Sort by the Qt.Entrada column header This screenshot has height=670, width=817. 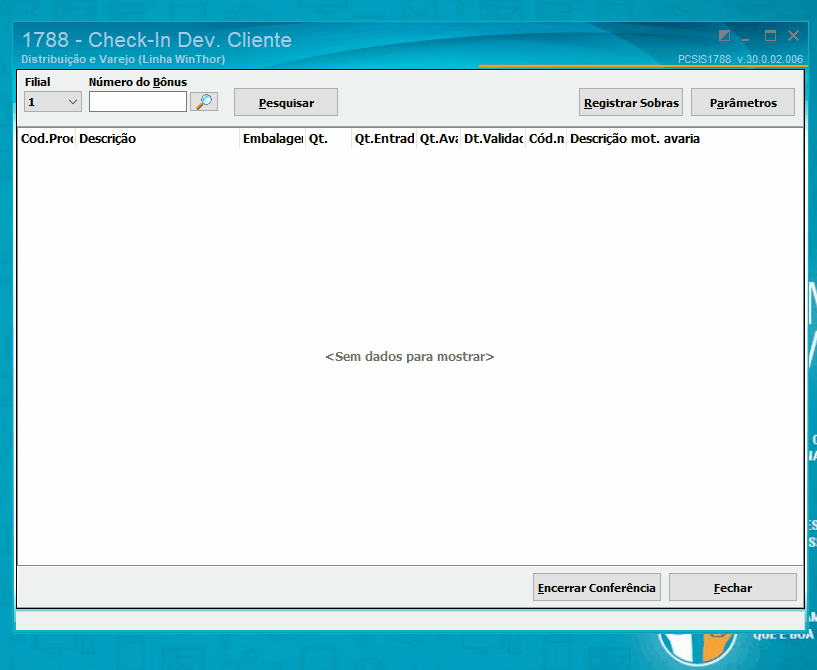[x=384, y=139]
